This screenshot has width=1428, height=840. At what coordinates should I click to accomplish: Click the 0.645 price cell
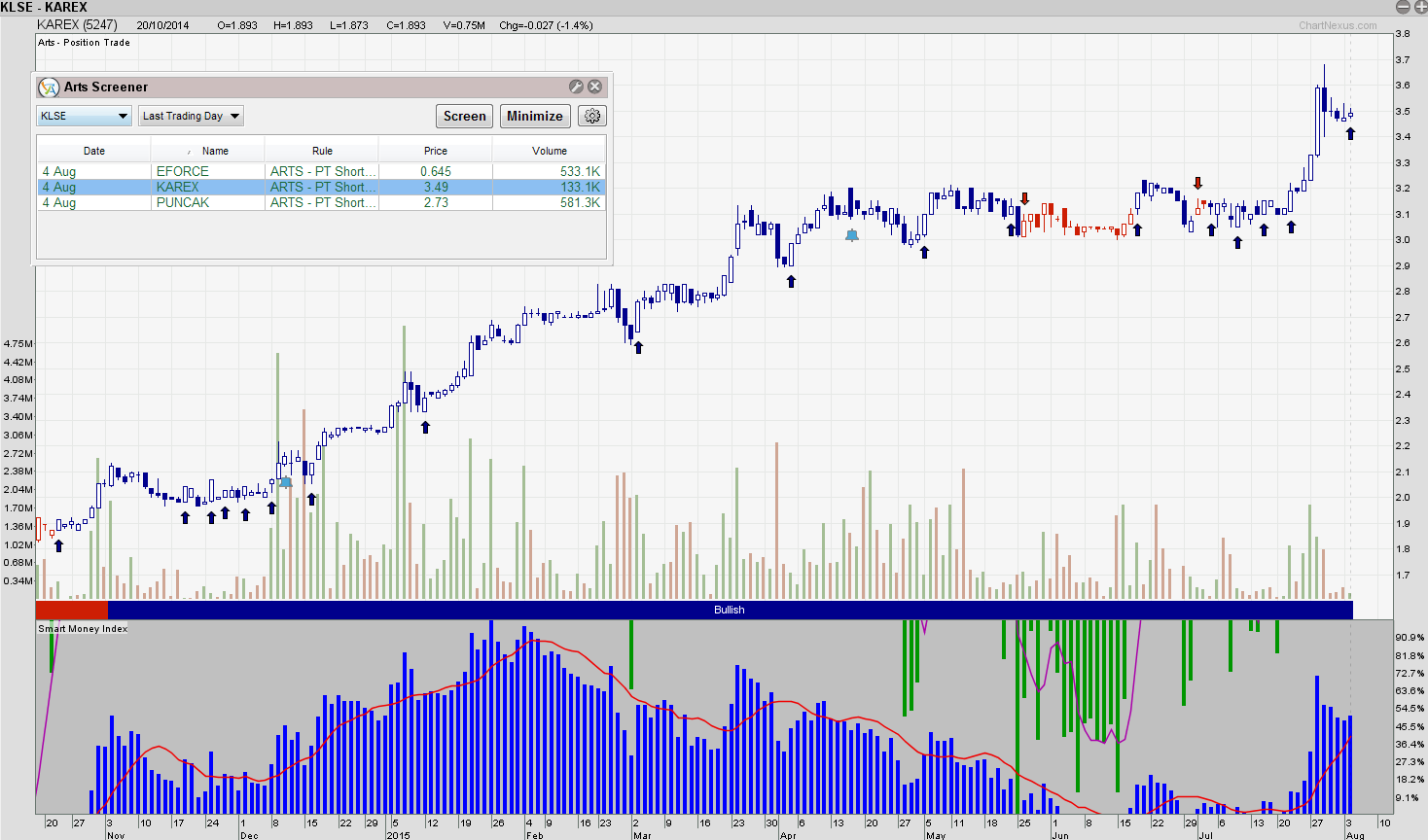pos(436,171)
